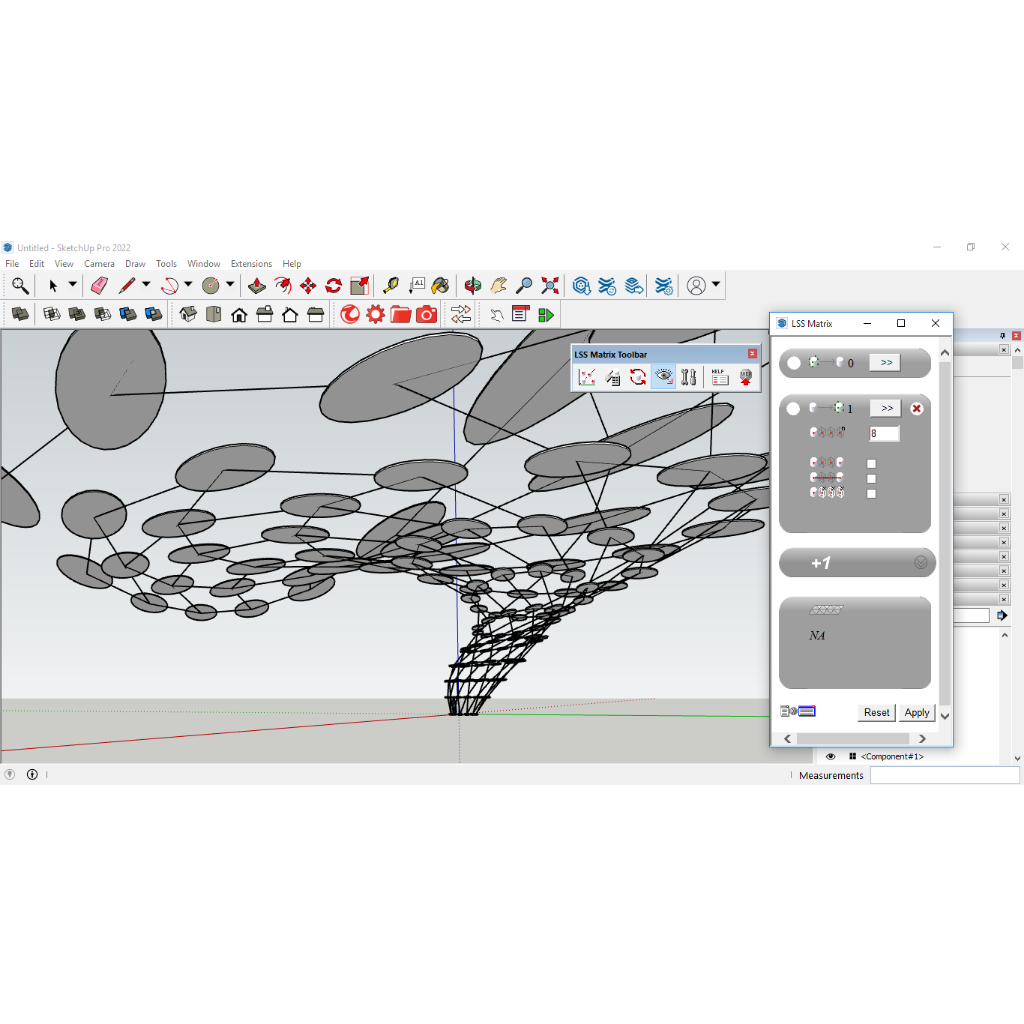This screenshot has width=1024, height=1024.
Task: Click the wrench icon in LSS Matrix Toolbar
Action: [x=688, y=377]
